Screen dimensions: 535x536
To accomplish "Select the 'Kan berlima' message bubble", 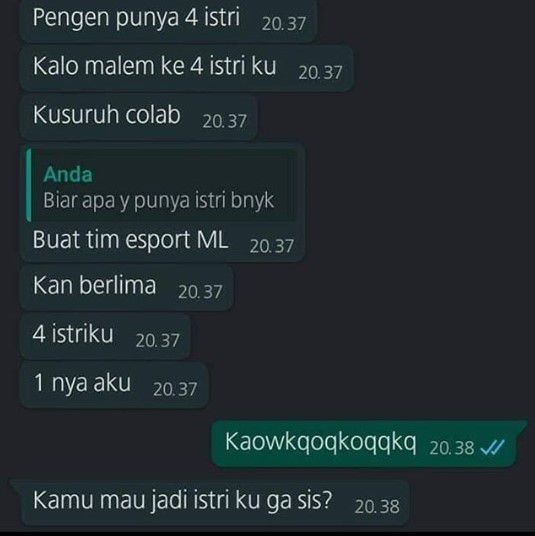I will pyautogui.click(x=126, y=287).
